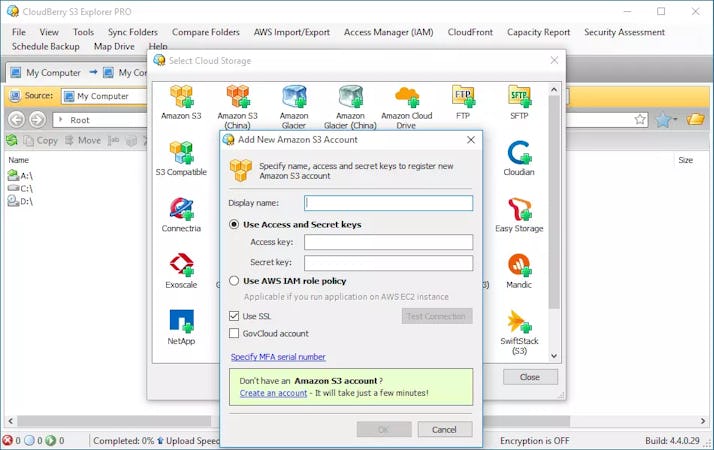
Task: Select the D:\ drive in file list
Action: pyautogui.click(x=21, y=201)
